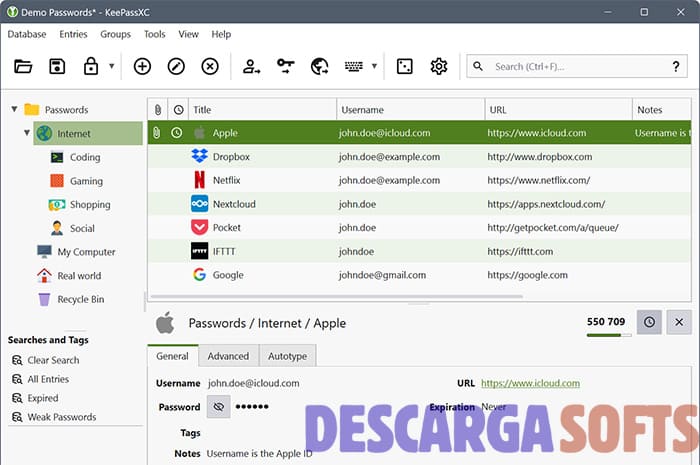
Task: Open the Help menu
Action: [x=221, y=34]
